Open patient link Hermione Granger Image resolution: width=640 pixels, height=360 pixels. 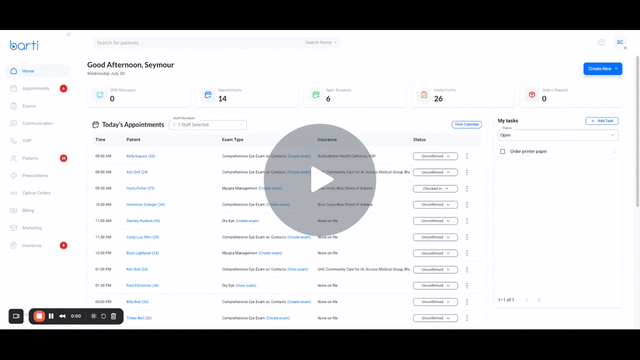(x=145, y=205)
